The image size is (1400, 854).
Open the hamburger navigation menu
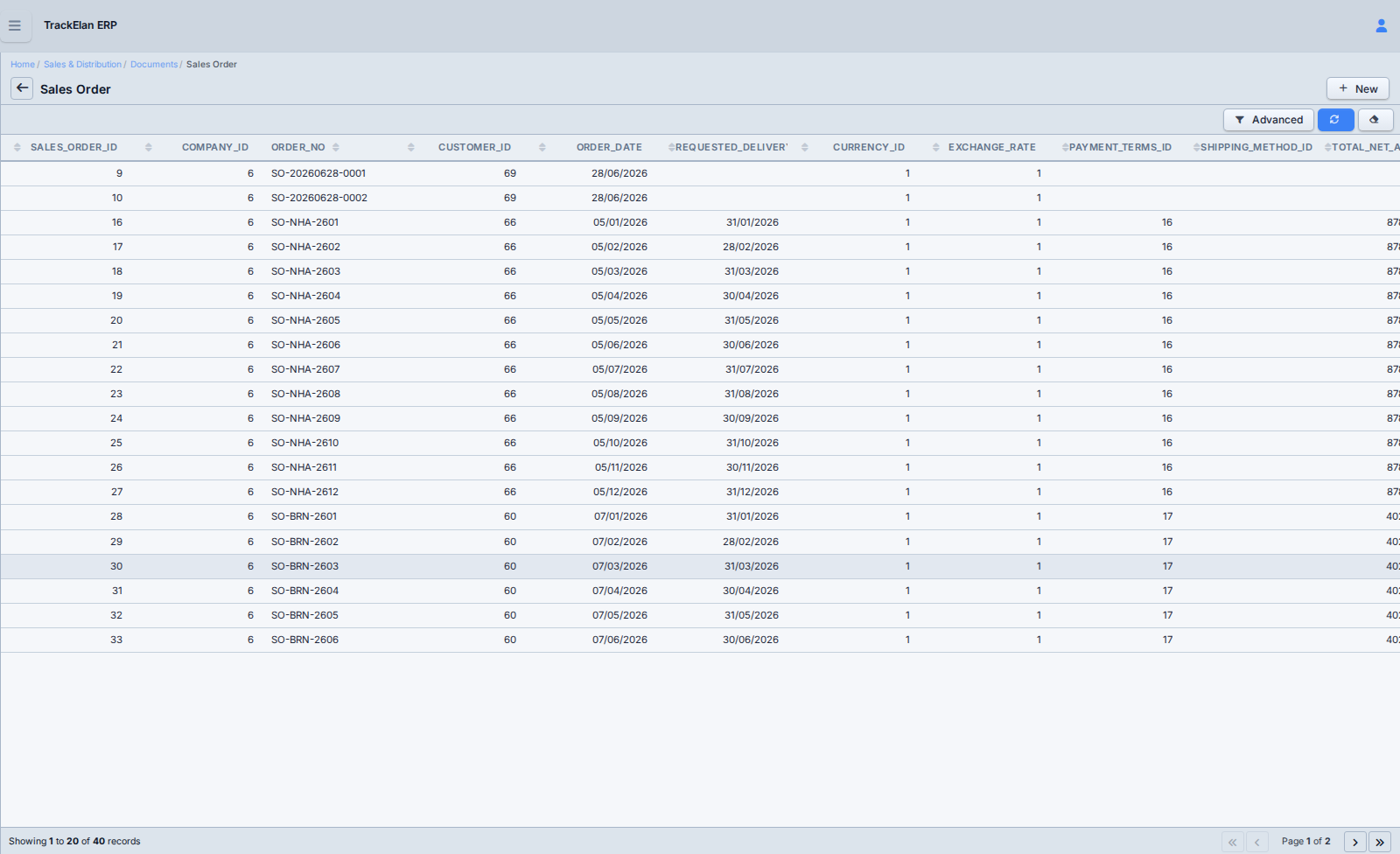(15, 25)
